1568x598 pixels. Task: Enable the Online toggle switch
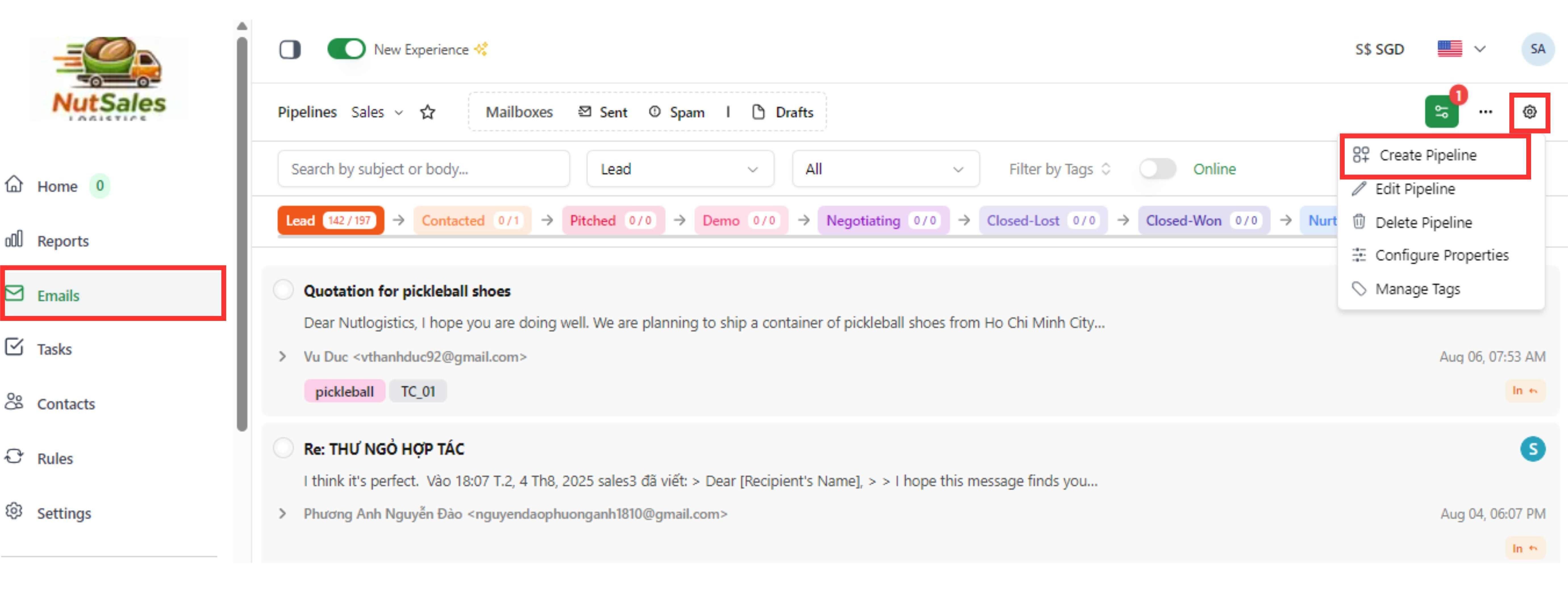pyautogui.click(x=1157, y=169)
